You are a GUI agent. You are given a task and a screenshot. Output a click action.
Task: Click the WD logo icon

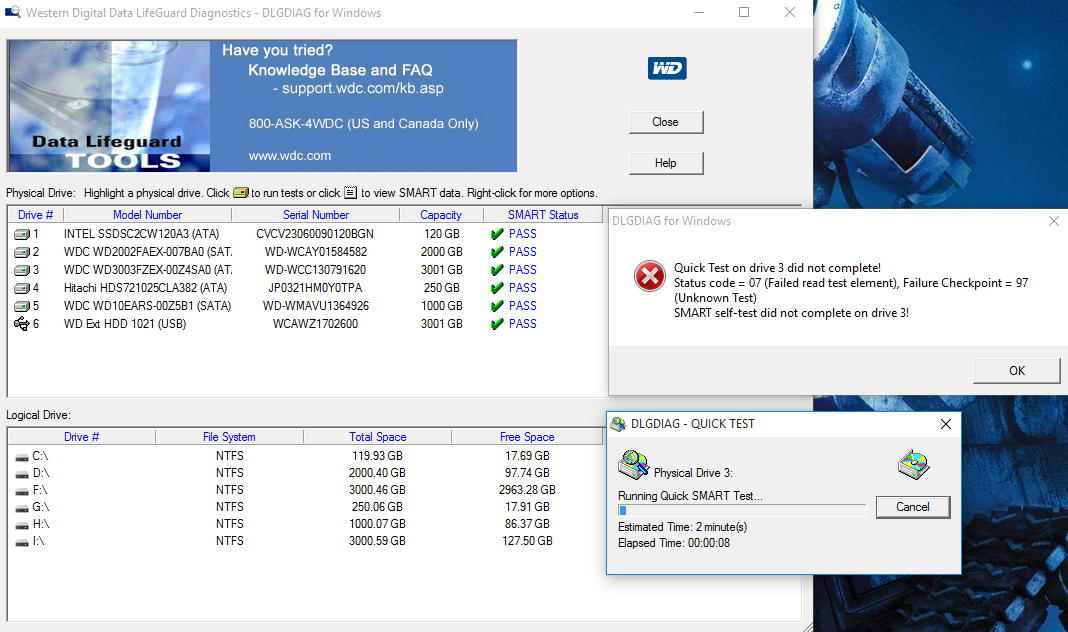(x=666, y=68)
